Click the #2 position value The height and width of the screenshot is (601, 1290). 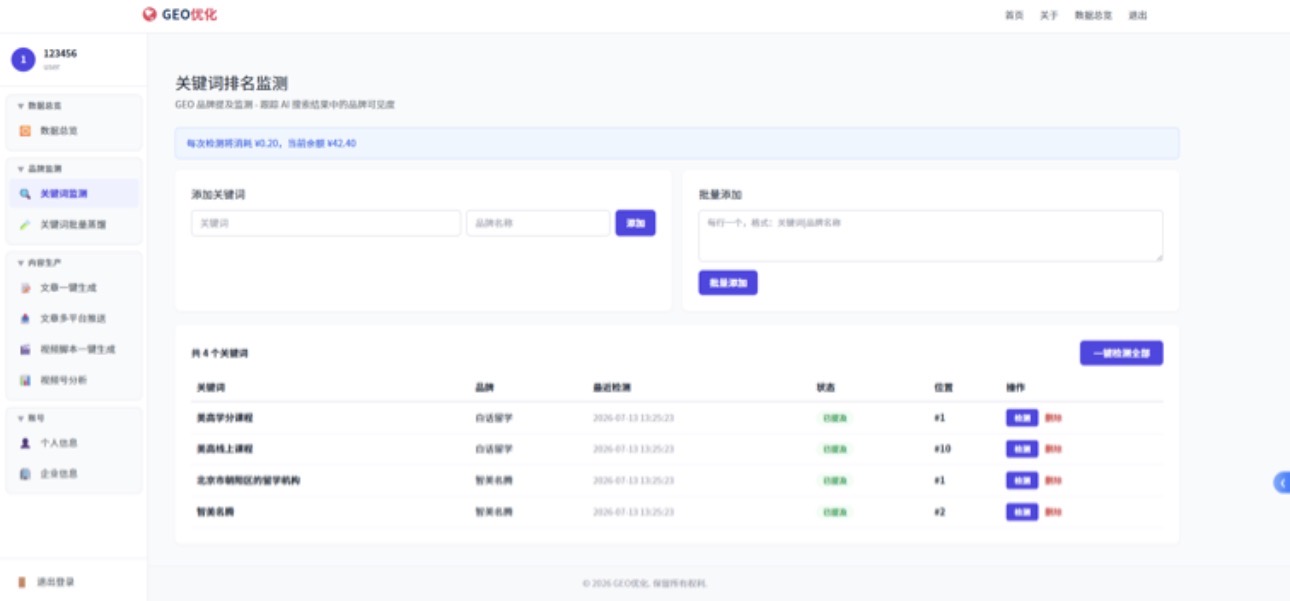[939, 512]
